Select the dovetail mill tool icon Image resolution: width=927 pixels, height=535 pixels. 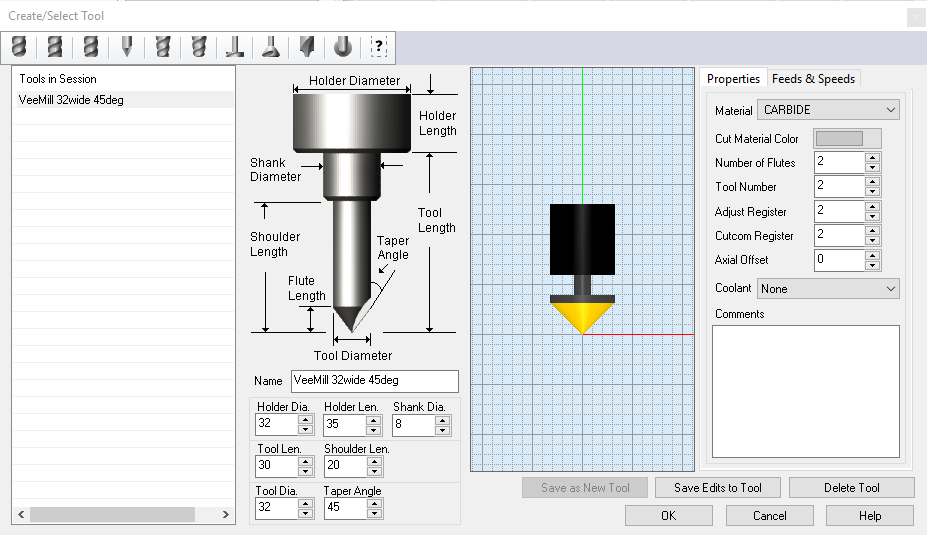pyautogui.click(x=271, y=47)
